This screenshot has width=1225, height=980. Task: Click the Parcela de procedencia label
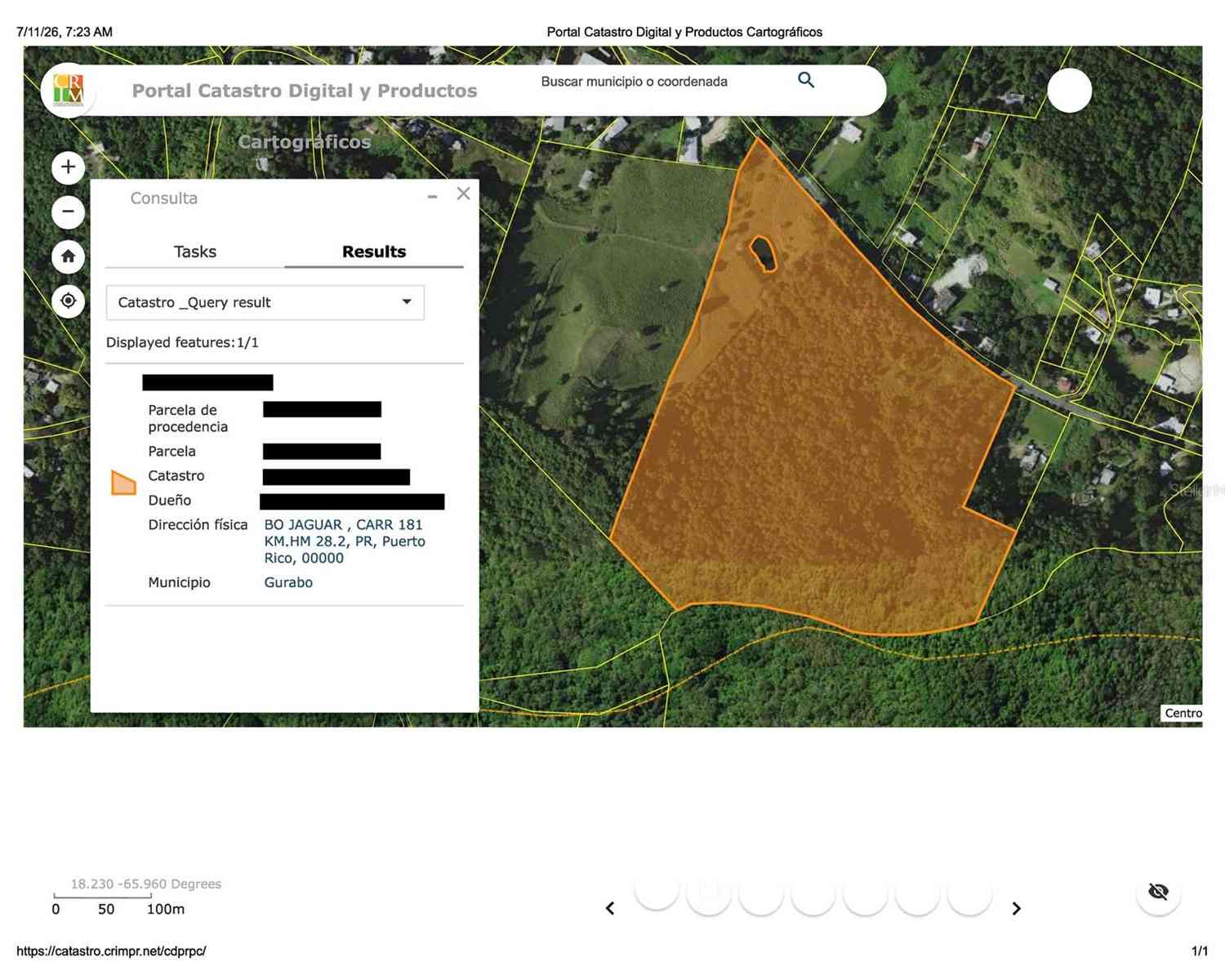coord(188,418)
